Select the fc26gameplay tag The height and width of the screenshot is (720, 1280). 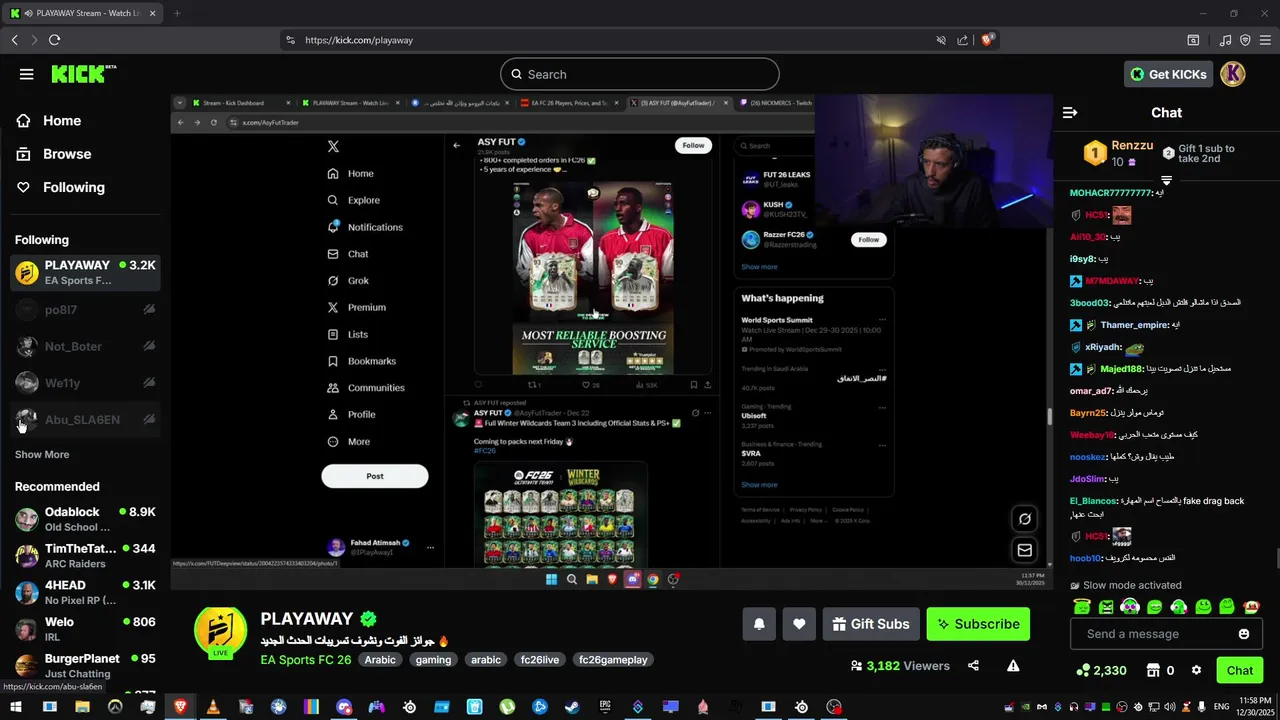(x=613, y=660)
